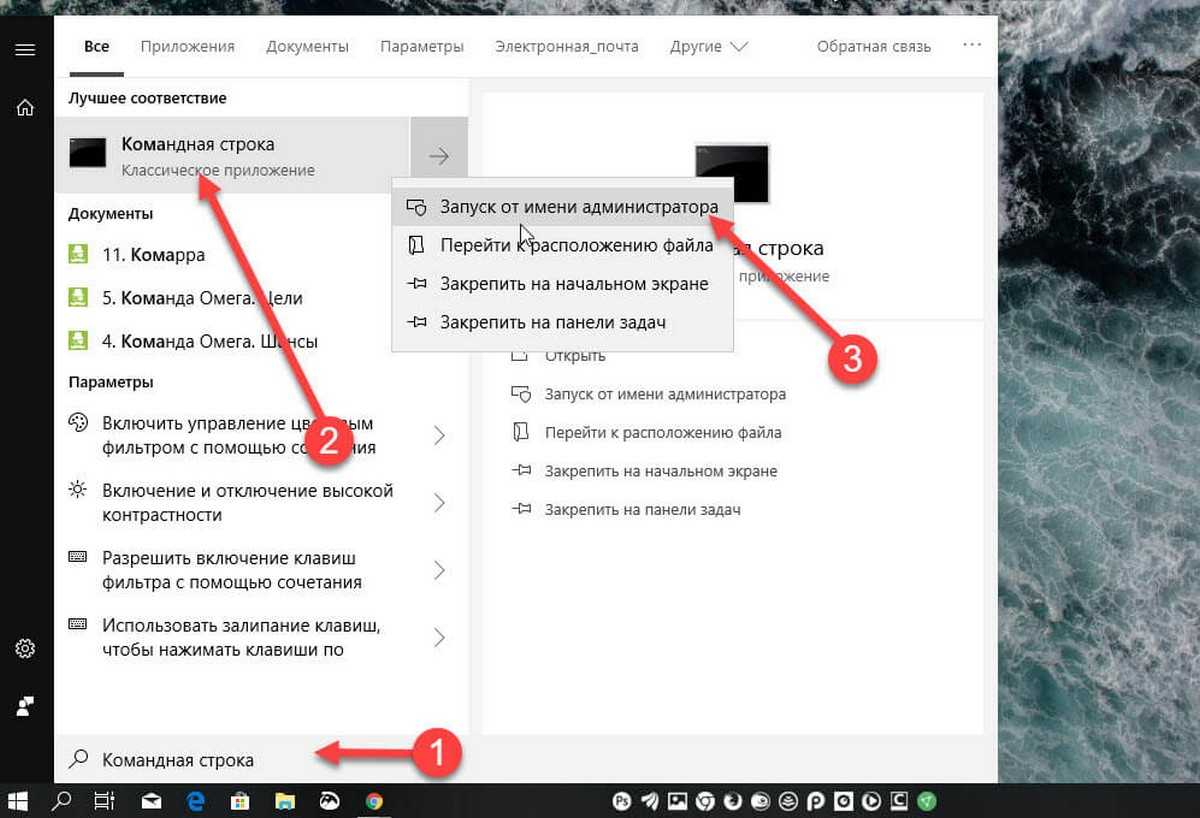1200x818 pixels.
Task: Open File Explorer from the taskbar
Action: [x=285, y=801]
